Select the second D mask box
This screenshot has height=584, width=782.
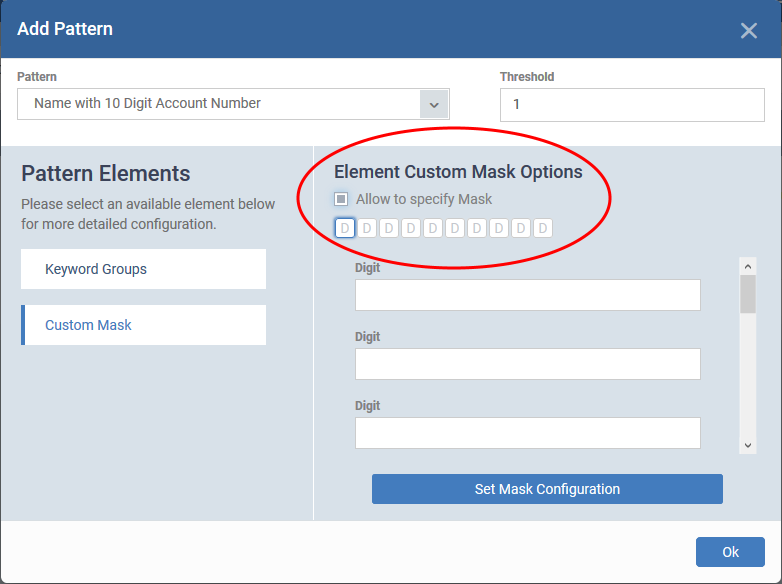click(x=367, y=228)
